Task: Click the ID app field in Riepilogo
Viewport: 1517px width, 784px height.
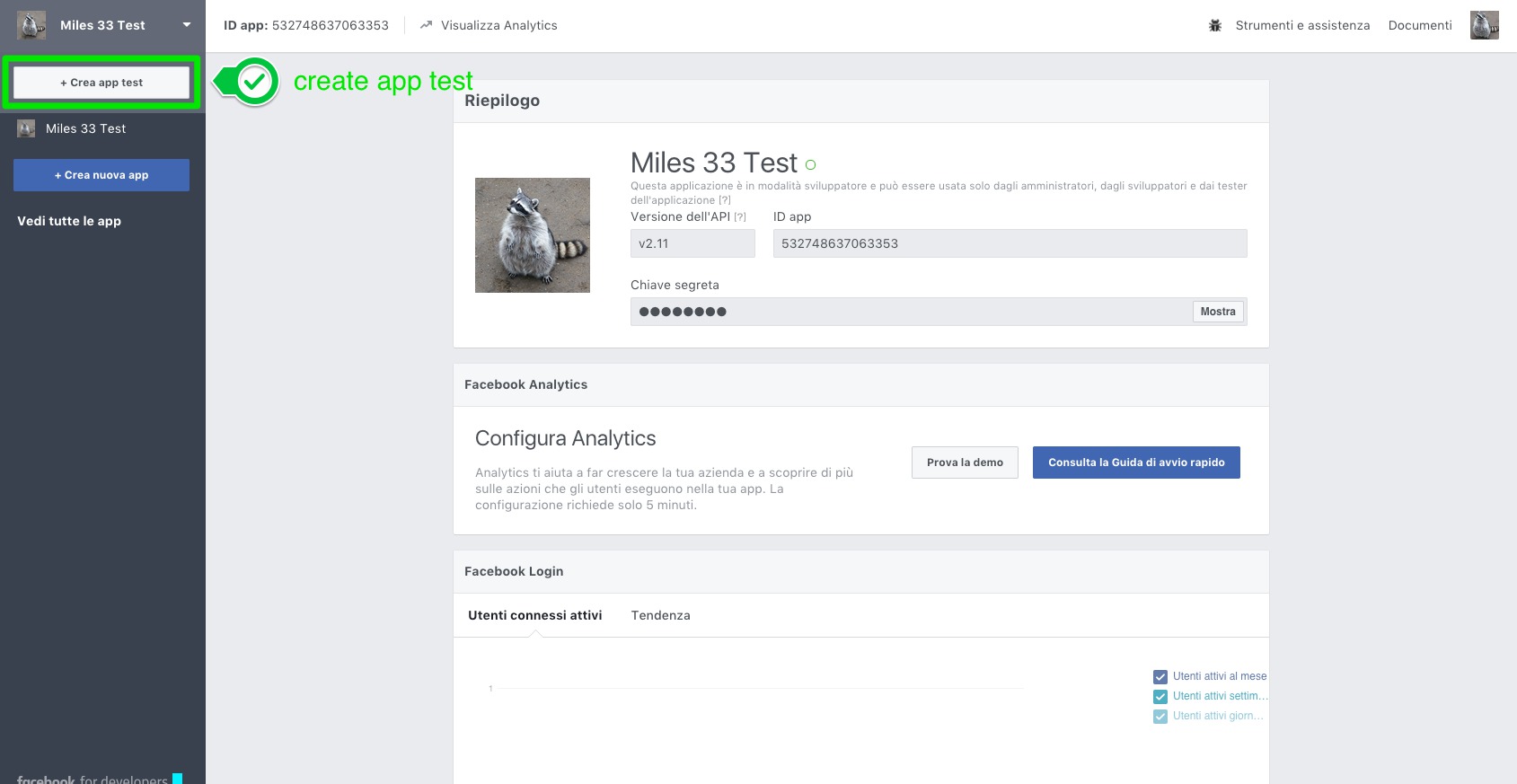Action: (1009, 243)
